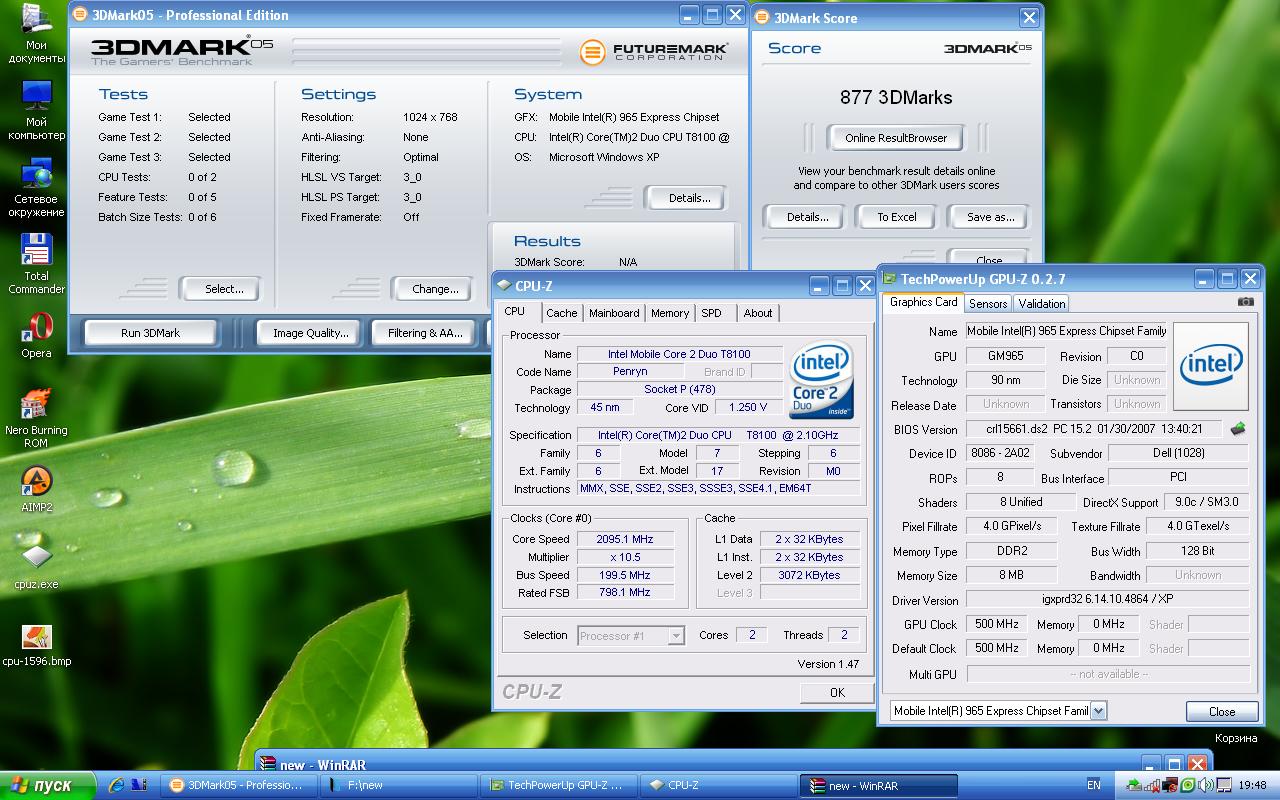Viewport: 1280px width, 800px height.
Task: Open the Filtering & AA... button
Action: pos(425,333)
